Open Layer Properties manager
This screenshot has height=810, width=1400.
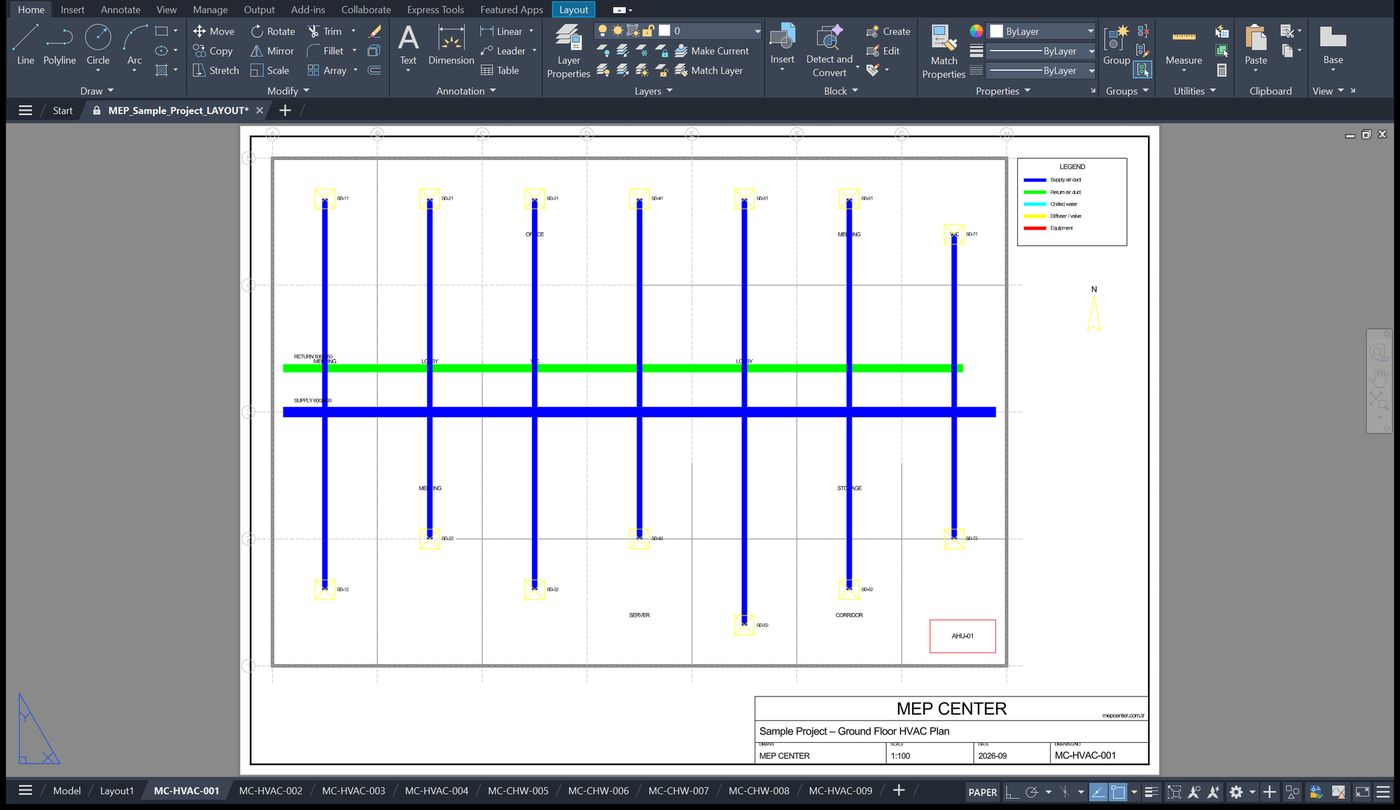coord(568,51)
